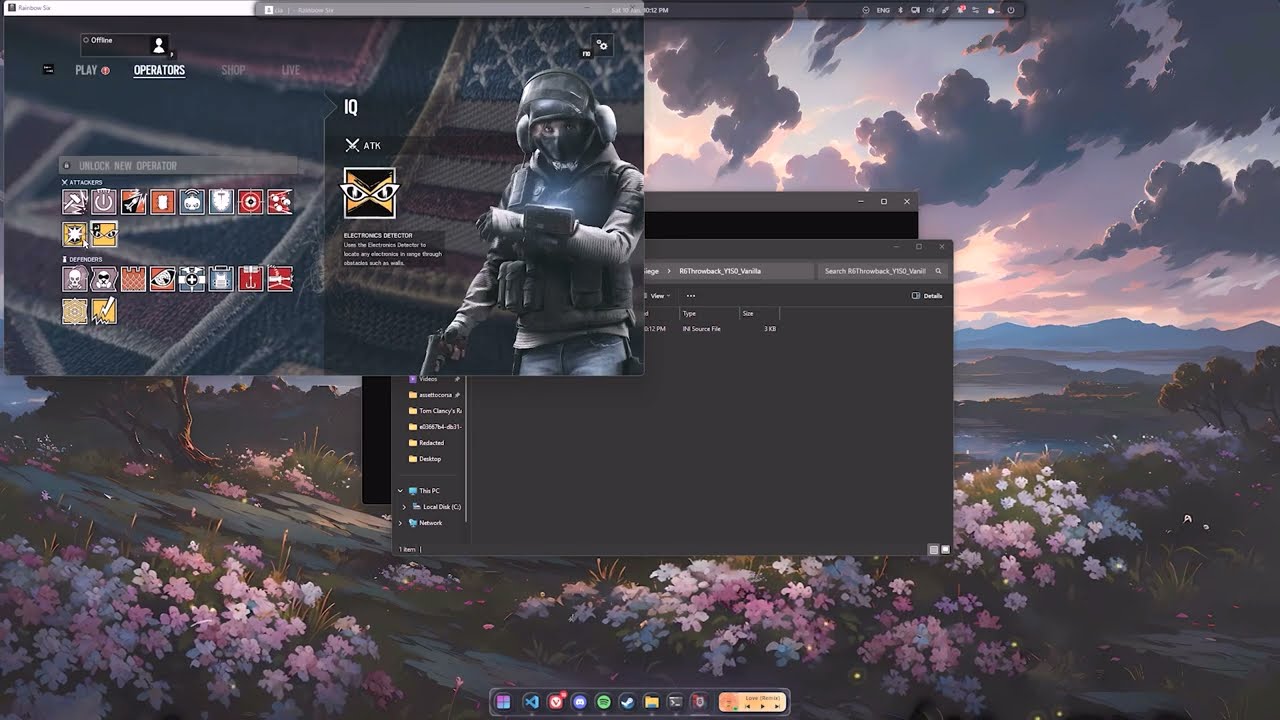This screenshot has width=1280, height=720.
Task: Select the Doc medical cross defender icon
Action: tap(192, 279)
